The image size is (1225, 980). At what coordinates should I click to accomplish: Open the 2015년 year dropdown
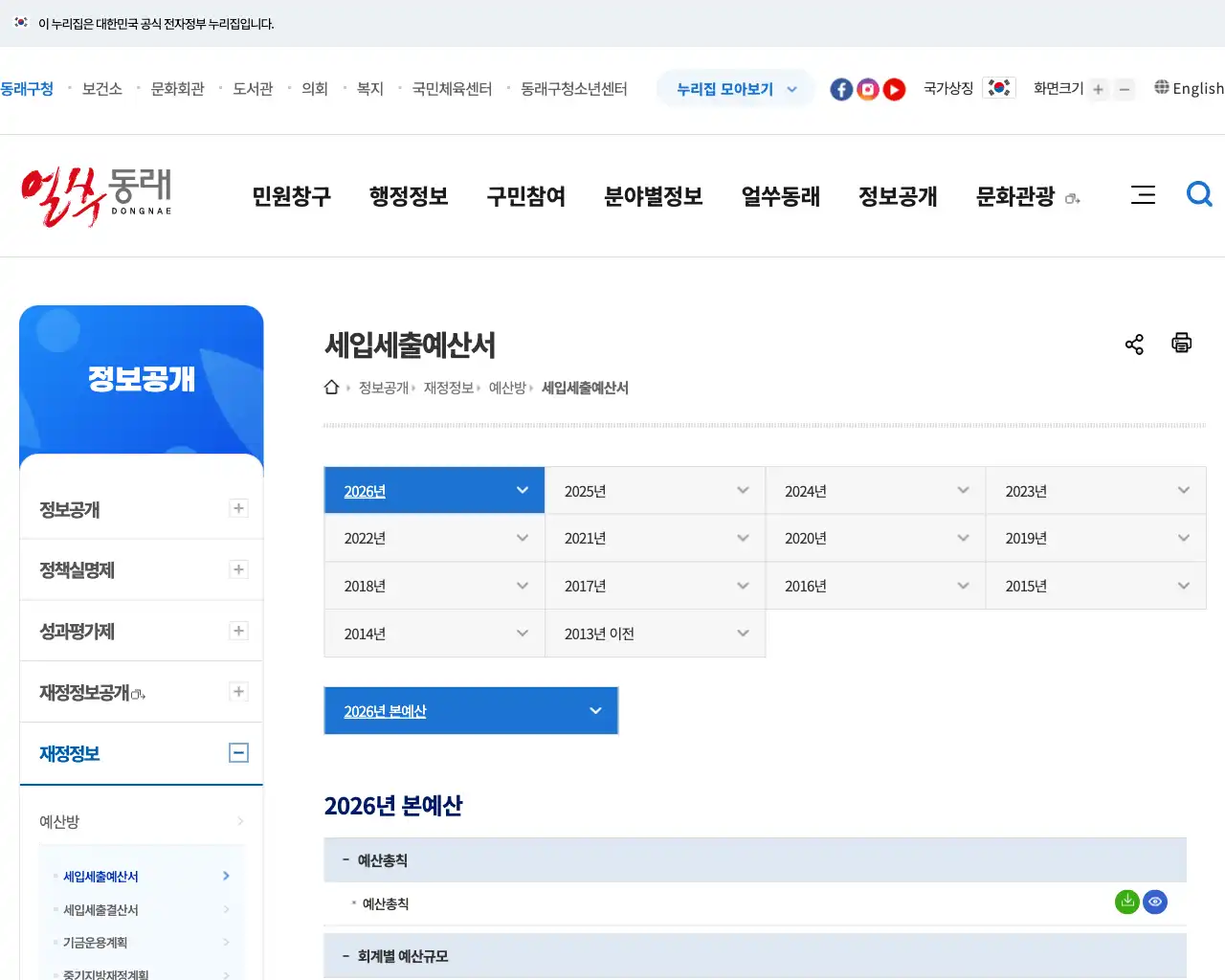pos(1096,586)
